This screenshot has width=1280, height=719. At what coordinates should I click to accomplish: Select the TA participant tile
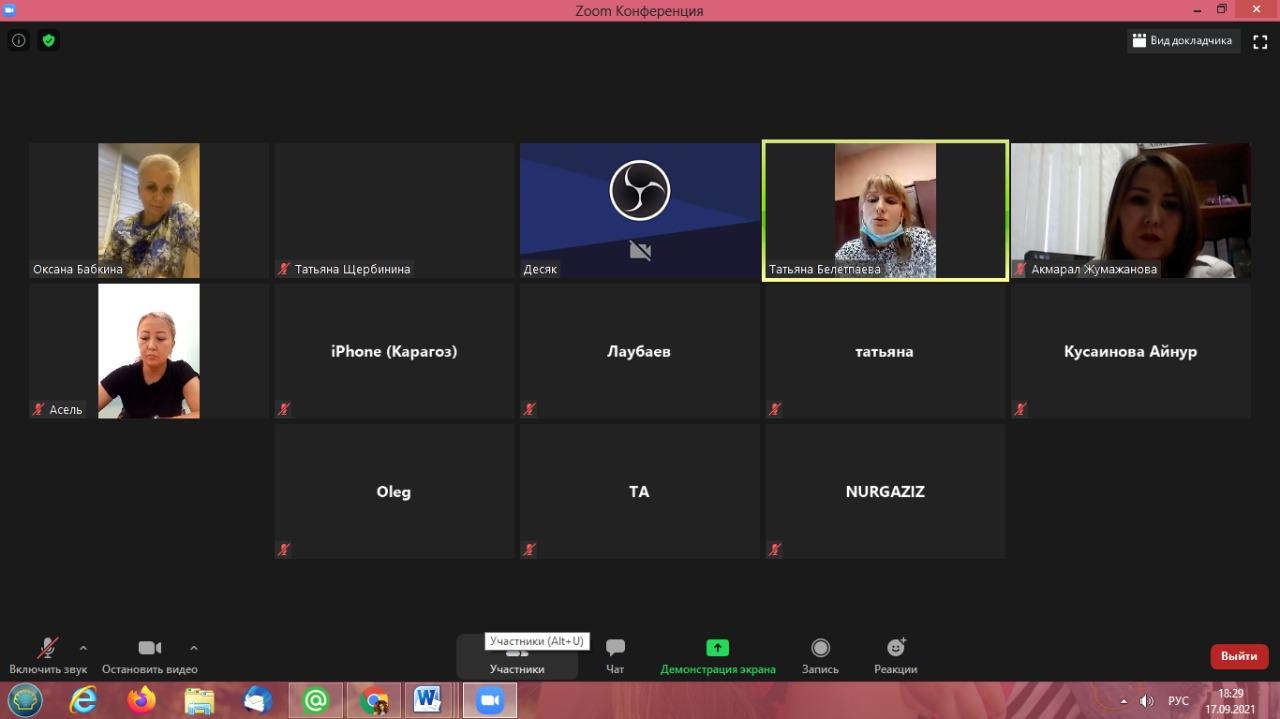(x=640, y=491)
